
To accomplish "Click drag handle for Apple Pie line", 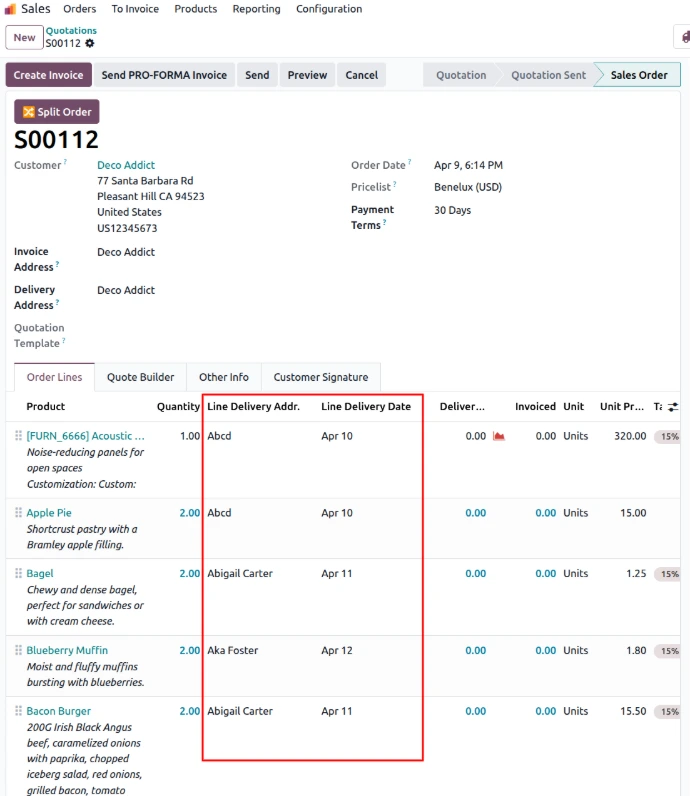I will coord(18,513).
